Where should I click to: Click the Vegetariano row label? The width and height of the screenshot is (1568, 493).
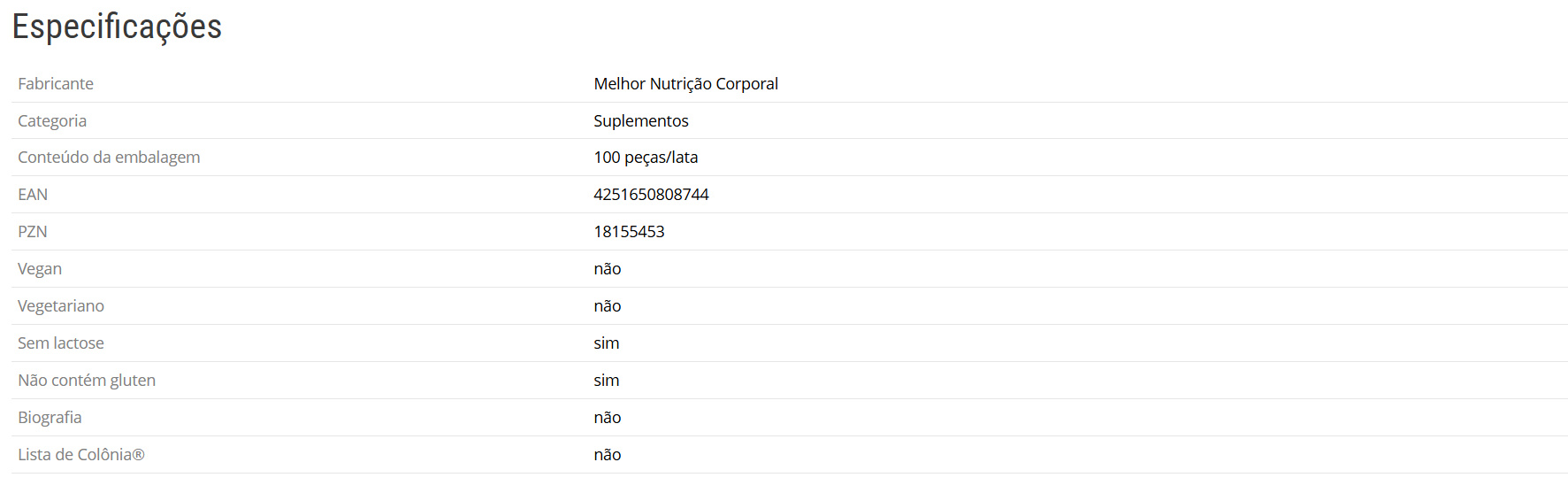(61, 306)
